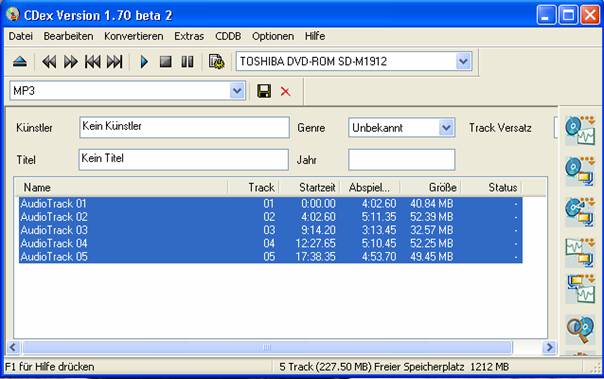Viewport: 604px width, 379px height.
Task: Select the AudioTrack 03 row
Action: point(270,230)
